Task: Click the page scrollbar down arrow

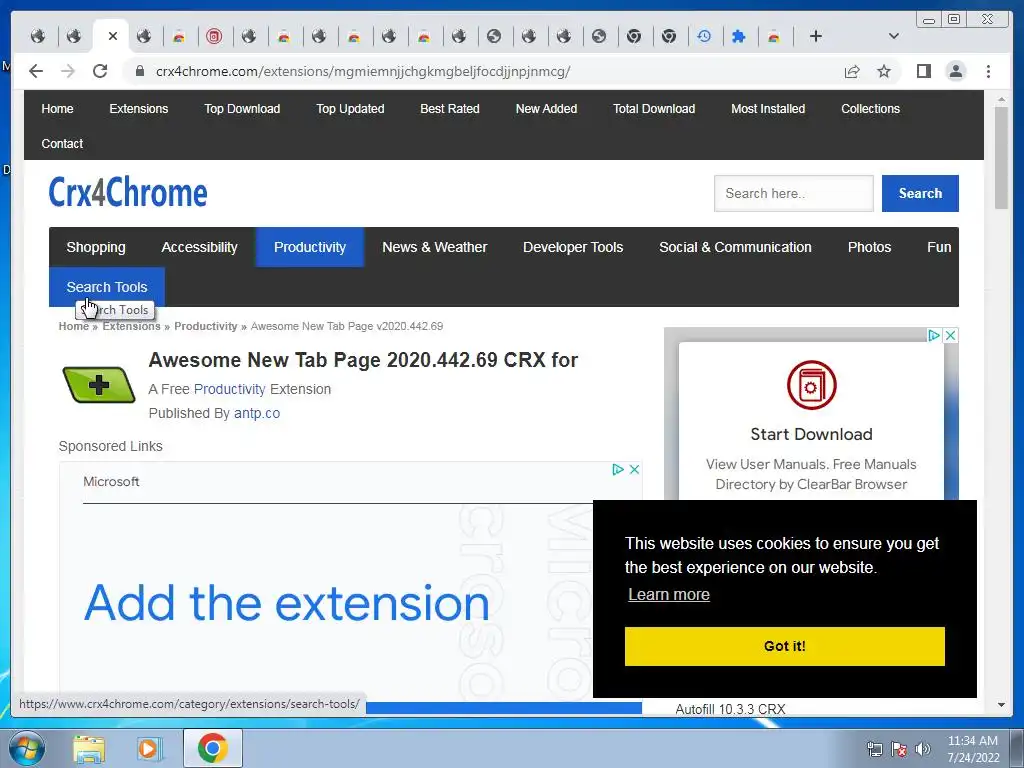Action: (x=1001, y=705)
